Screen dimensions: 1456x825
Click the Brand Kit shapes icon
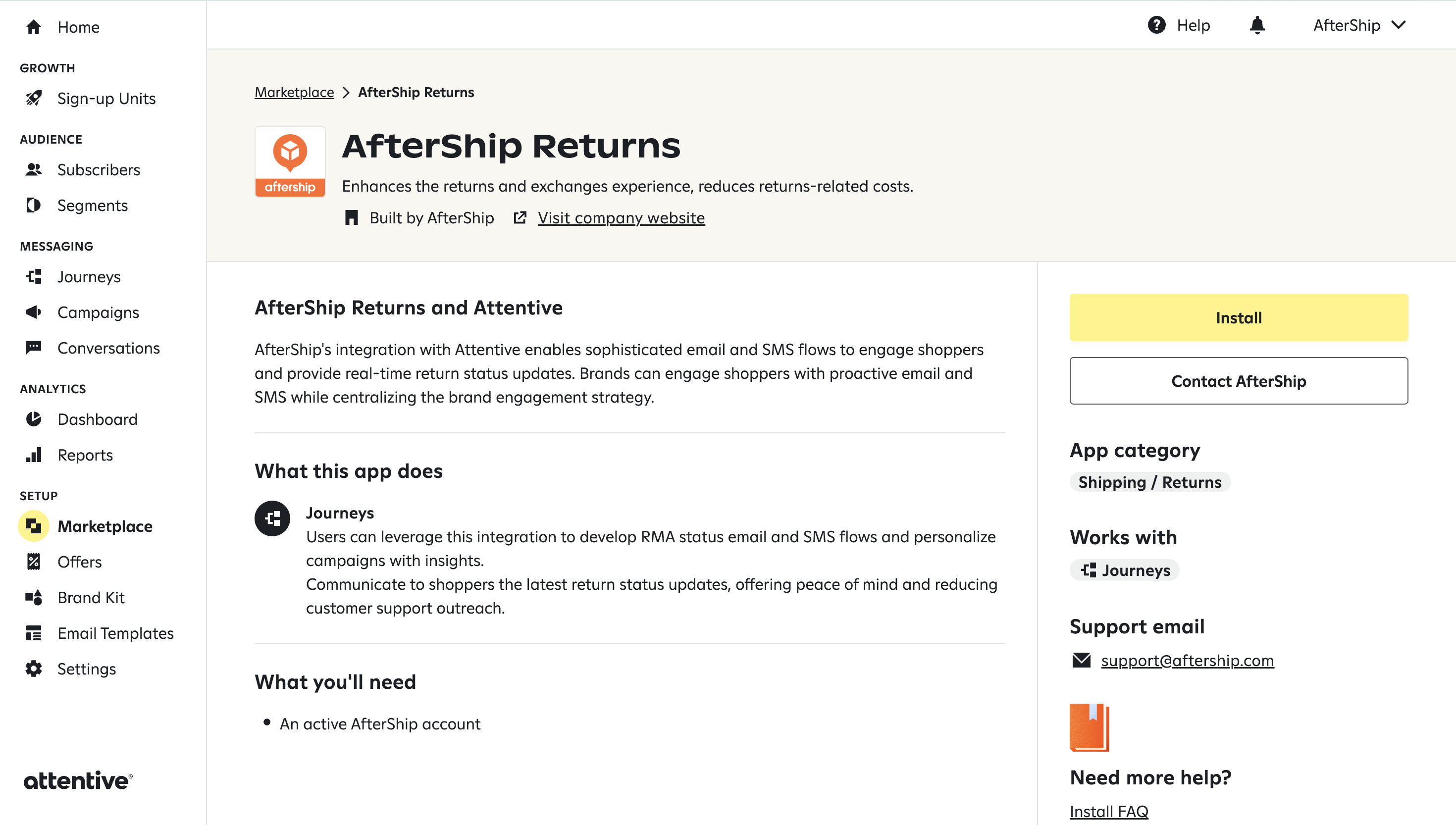(33, 597)
